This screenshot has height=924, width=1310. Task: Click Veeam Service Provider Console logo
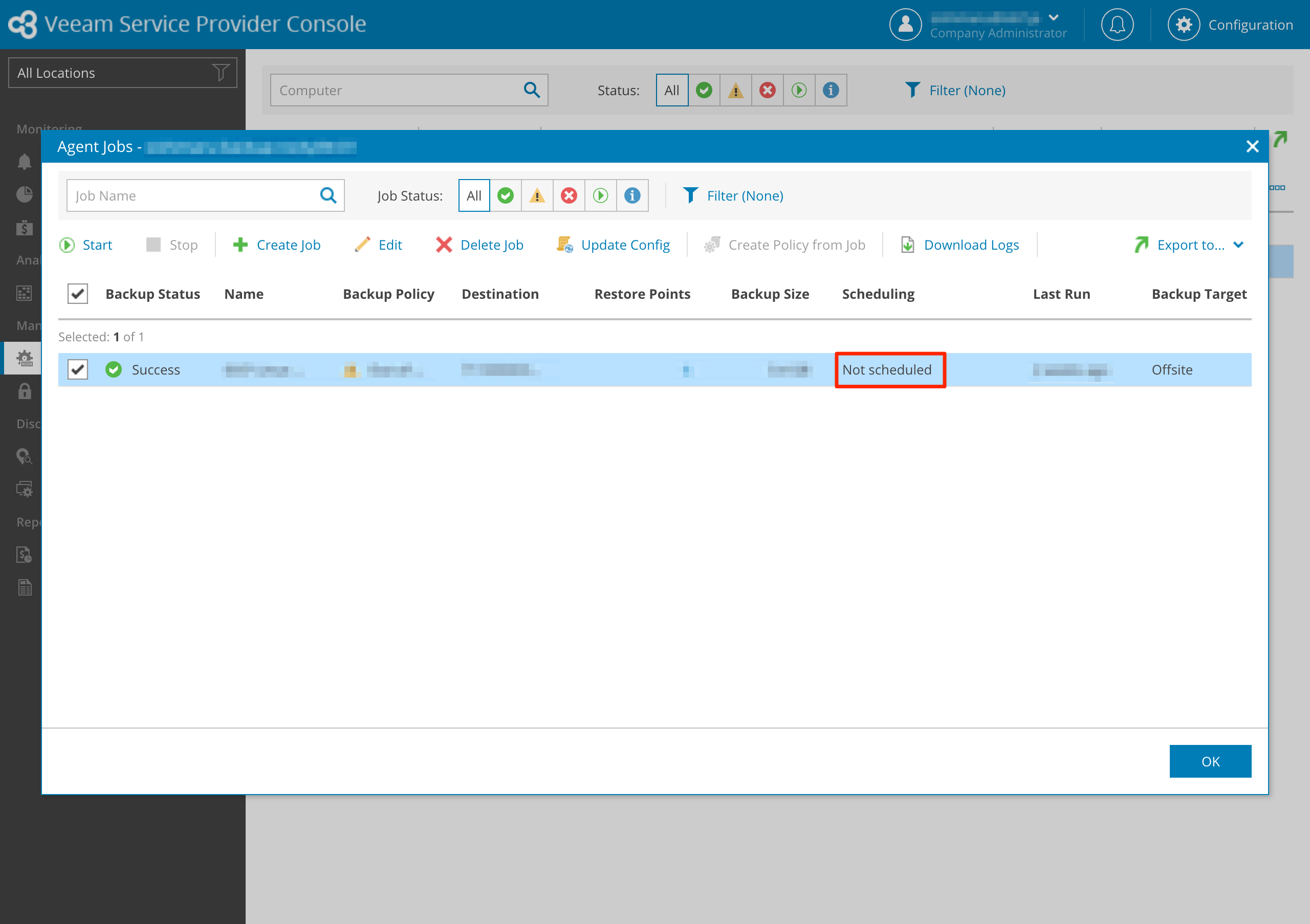point(187,24)
